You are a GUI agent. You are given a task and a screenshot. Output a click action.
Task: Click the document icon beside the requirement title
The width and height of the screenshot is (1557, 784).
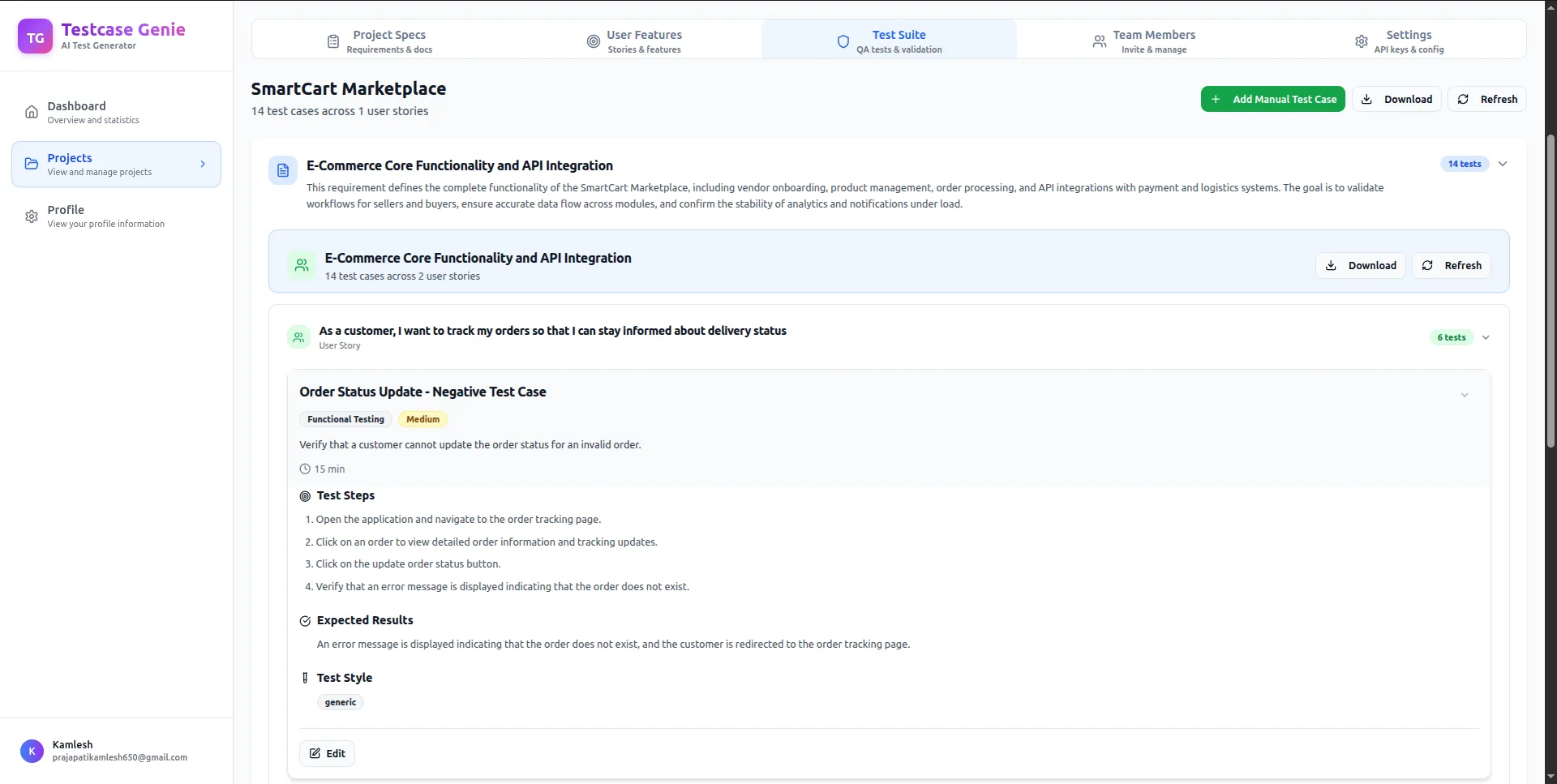283,170
